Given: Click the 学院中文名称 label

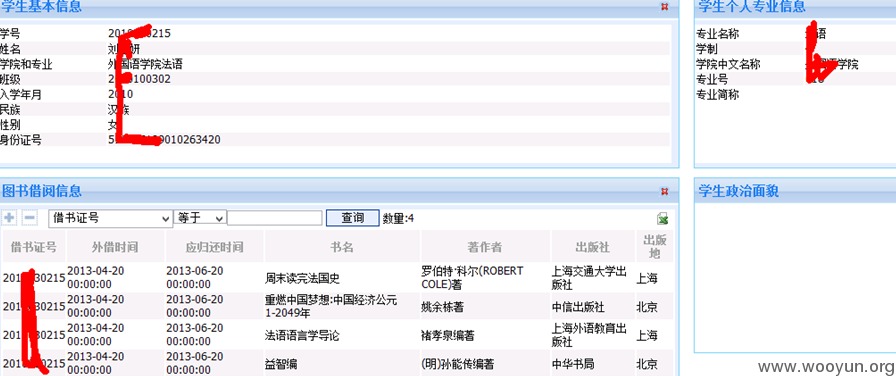Looking at the screenshot, I should tap(728, 65).
